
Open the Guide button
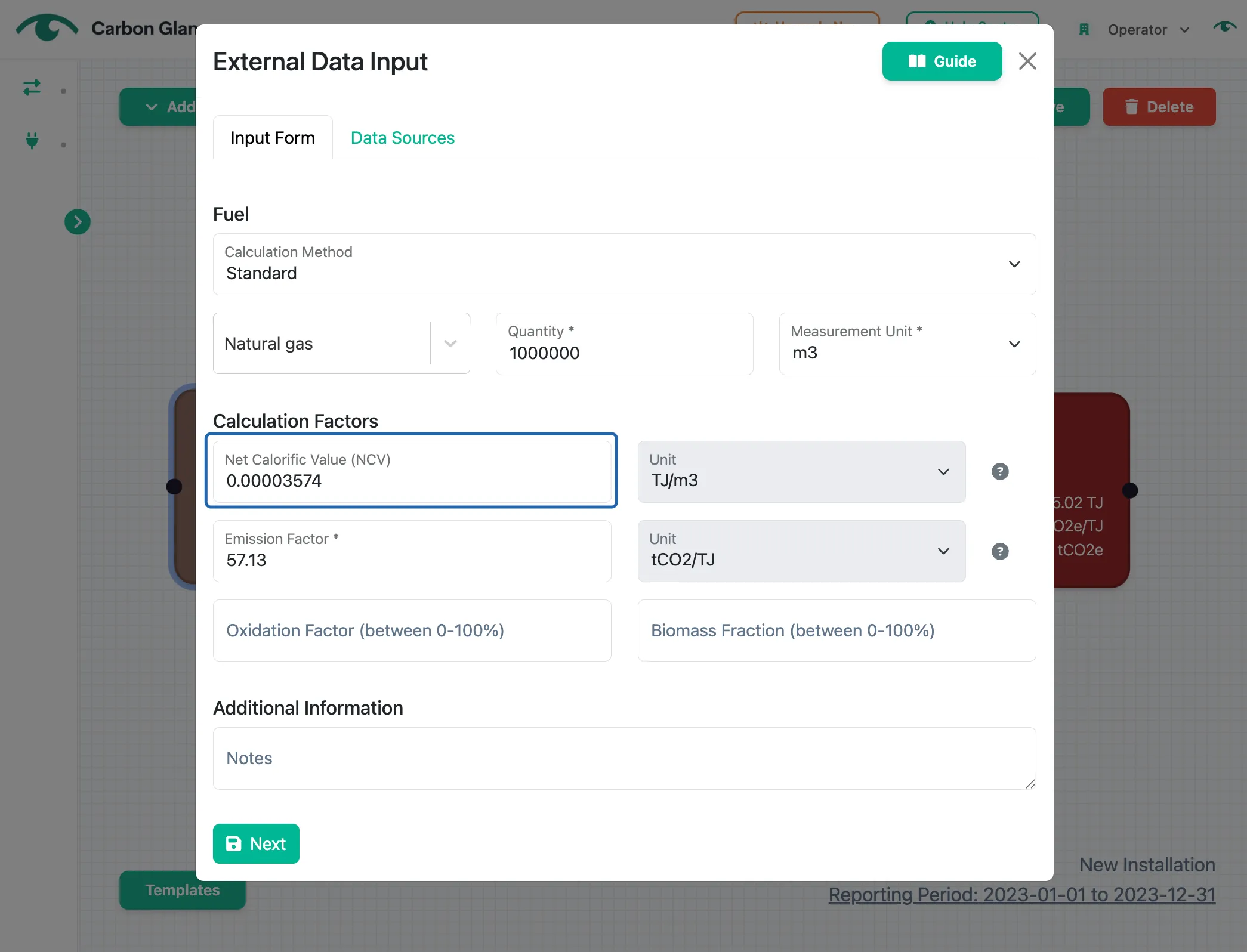pos(942,61)
